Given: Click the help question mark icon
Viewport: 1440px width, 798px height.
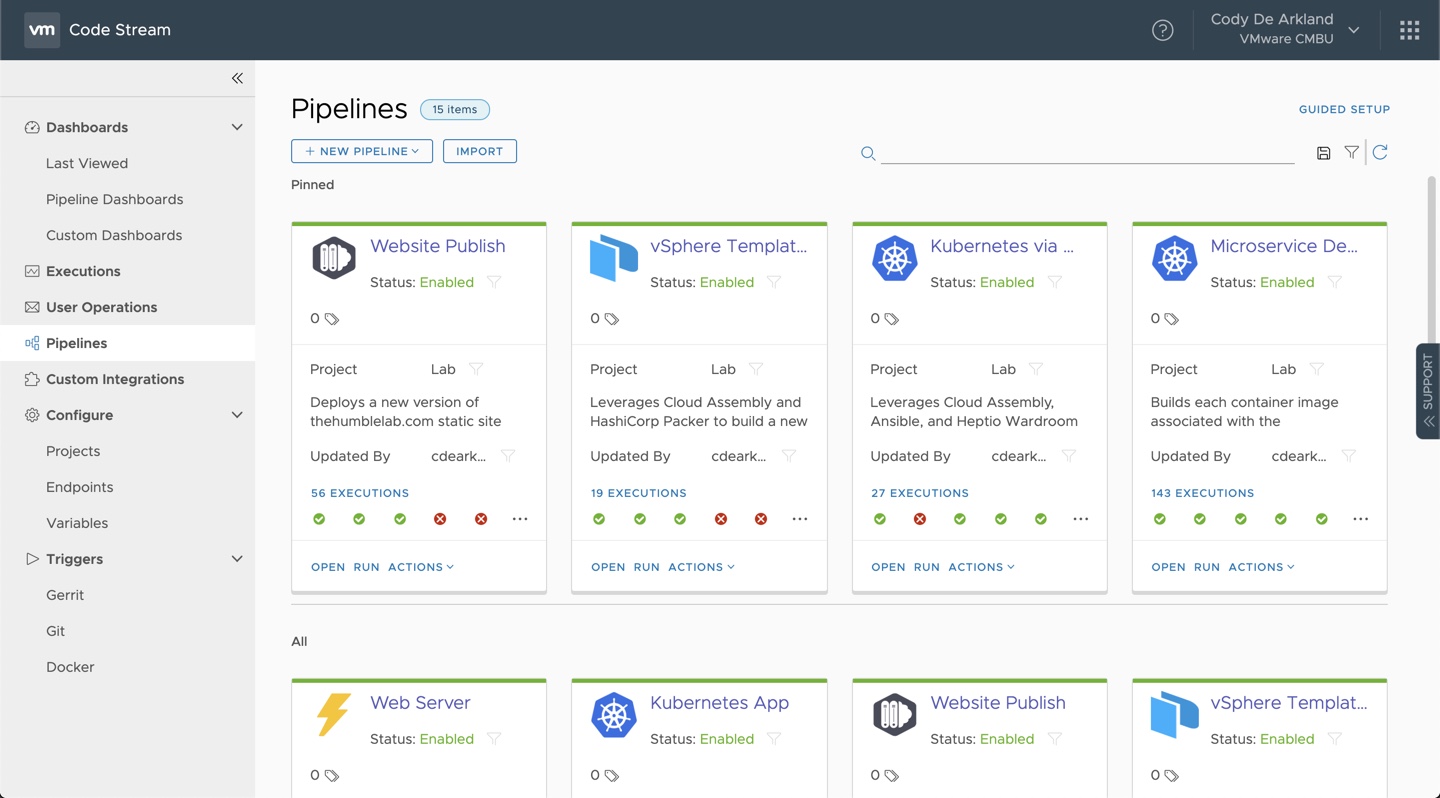Looking at the screenshot, I should click(x=1162, y=30).
